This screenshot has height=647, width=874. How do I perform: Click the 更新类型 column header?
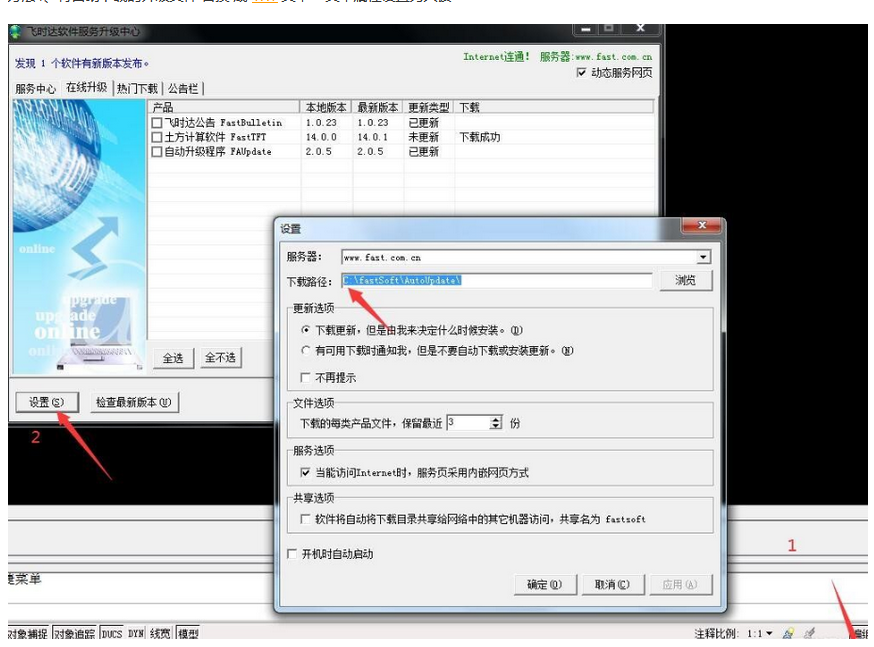point(429,107)
